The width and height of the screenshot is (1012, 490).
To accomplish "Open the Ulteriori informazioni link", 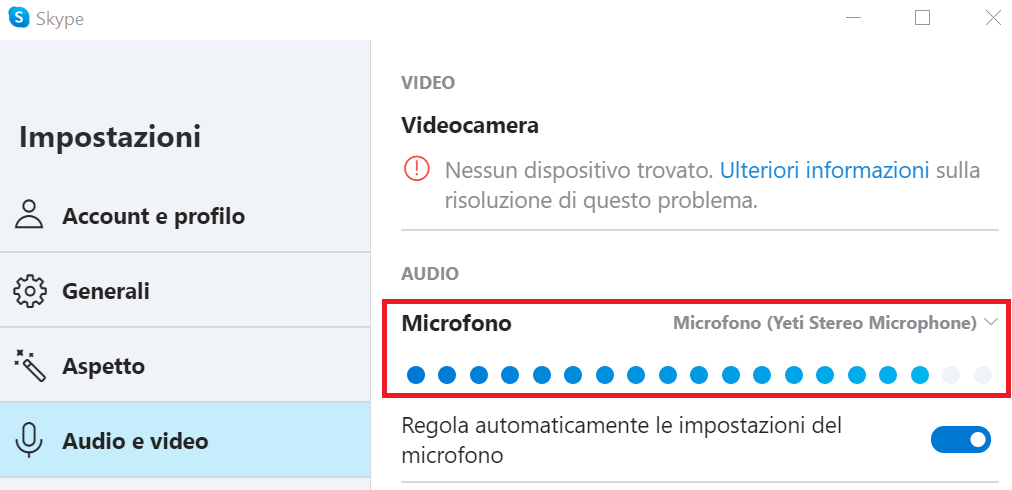I will (824, 170).
